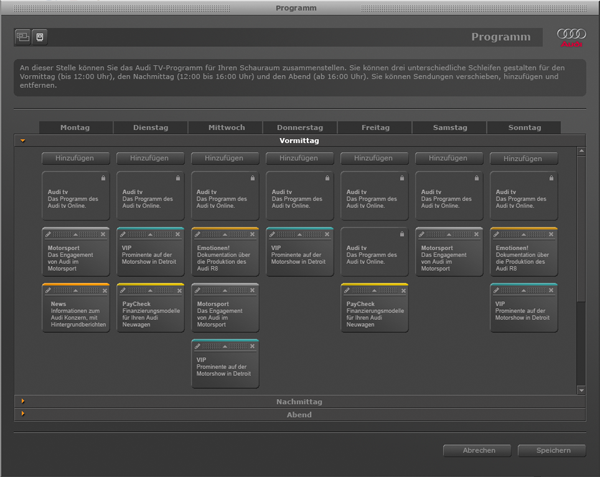Image resolution: width=600 pixels, height=477 pixels.
Task: Delete Sonntag's VIP card with X icon
Action: tap(551, 290)
